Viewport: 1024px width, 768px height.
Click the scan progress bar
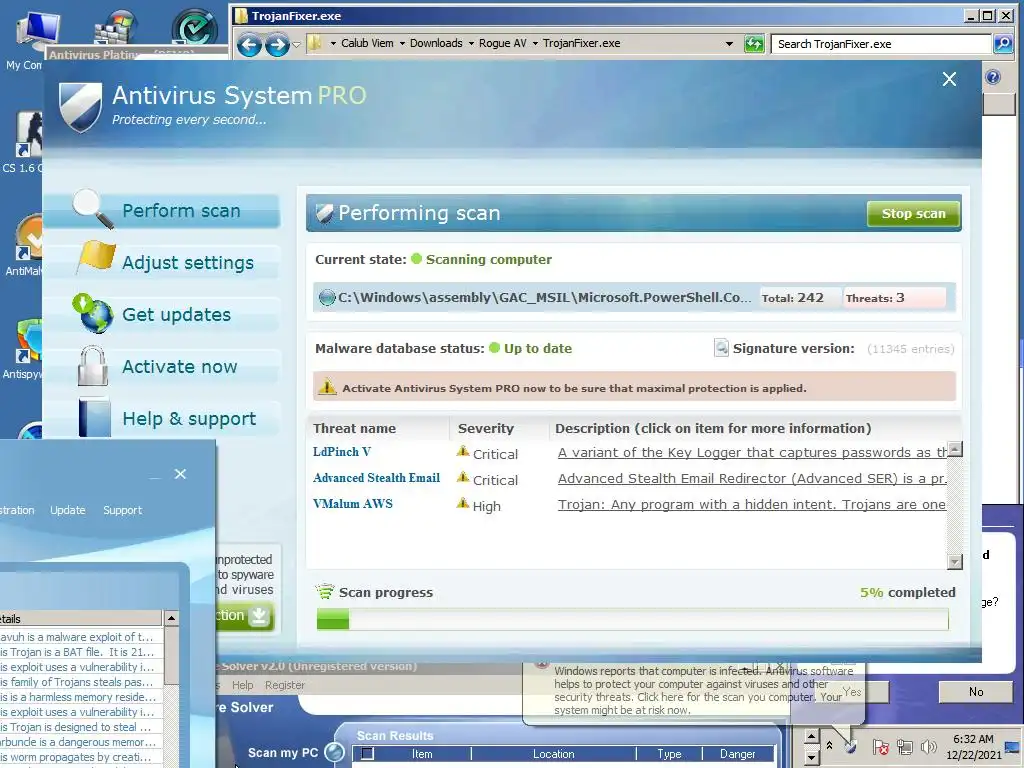click(x=632, y=619)
